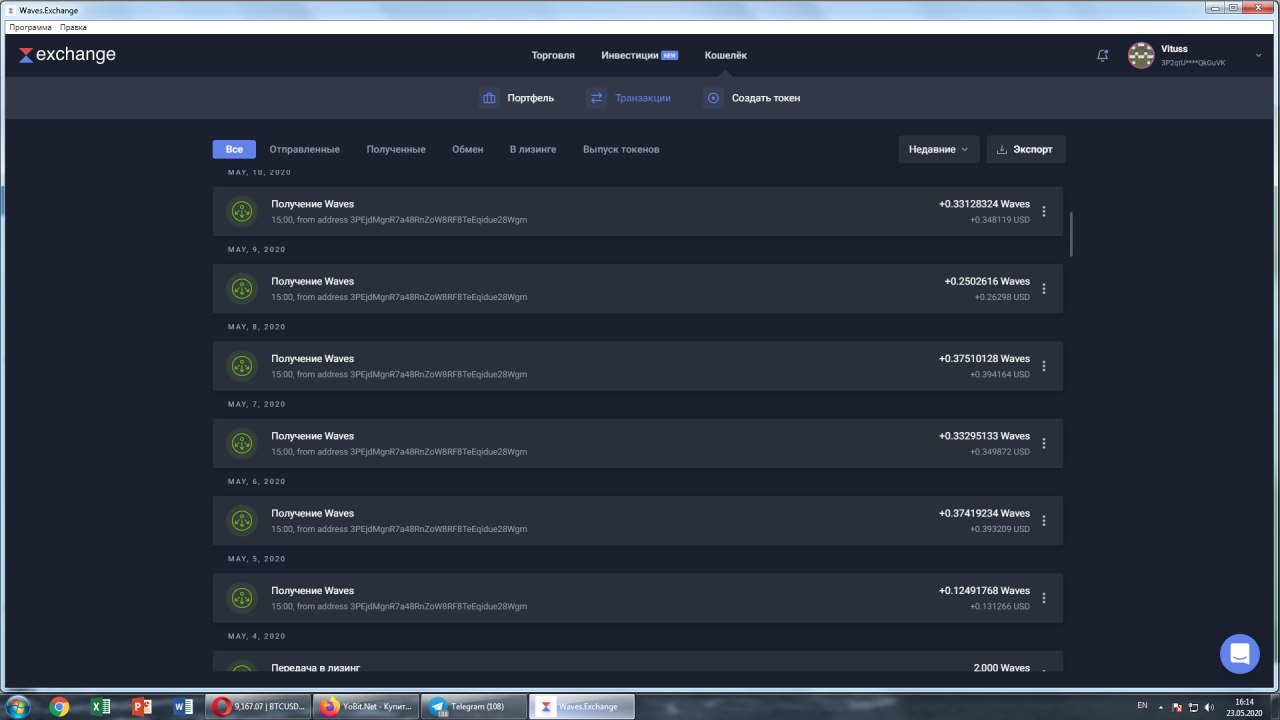
Task: Click the EN language indicator
Action: pyautogui.click(x=1142, y=705)
